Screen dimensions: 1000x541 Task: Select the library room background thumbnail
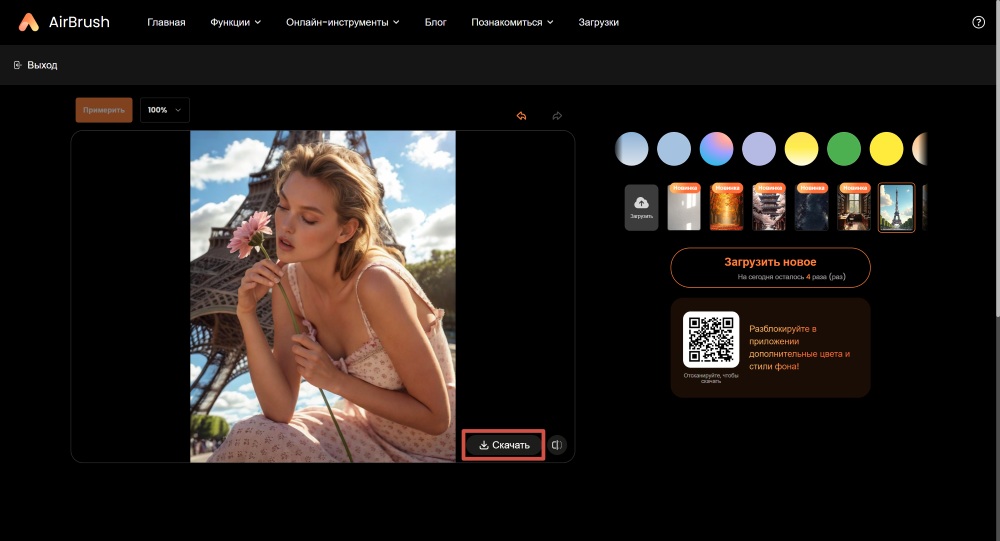click(x=854, y=207)
